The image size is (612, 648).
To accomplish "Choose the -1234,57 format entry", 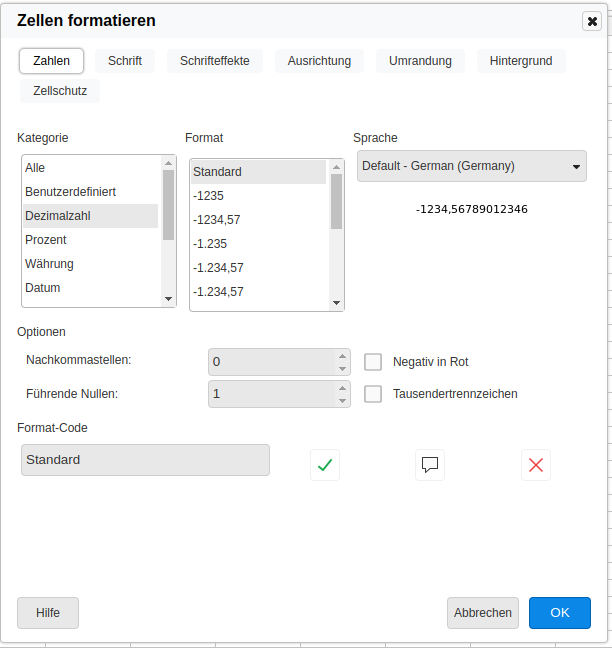I will point(217,220).
